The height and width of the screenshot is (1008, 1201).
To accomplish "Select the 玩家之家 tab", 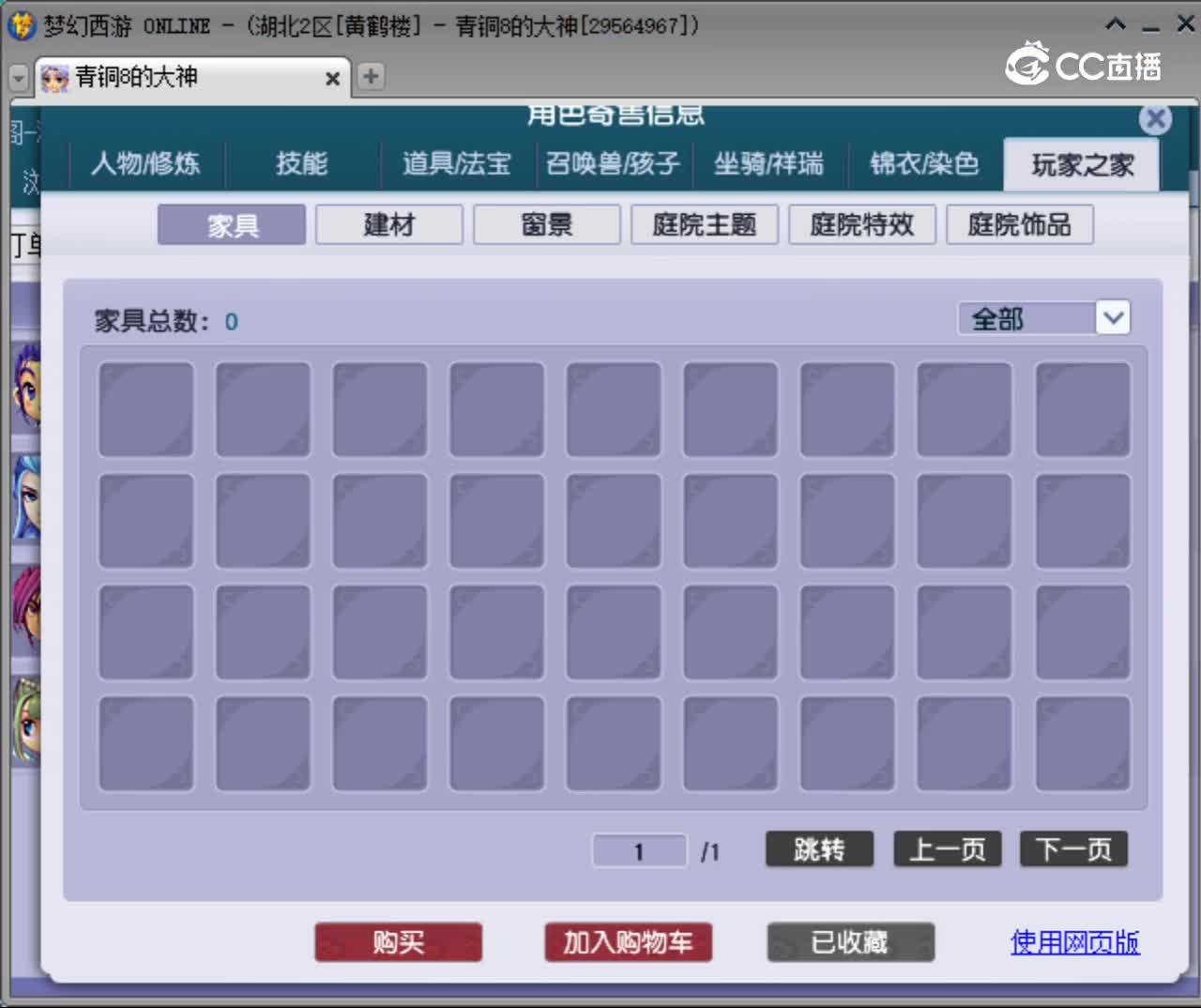I will pos(1083,165).
